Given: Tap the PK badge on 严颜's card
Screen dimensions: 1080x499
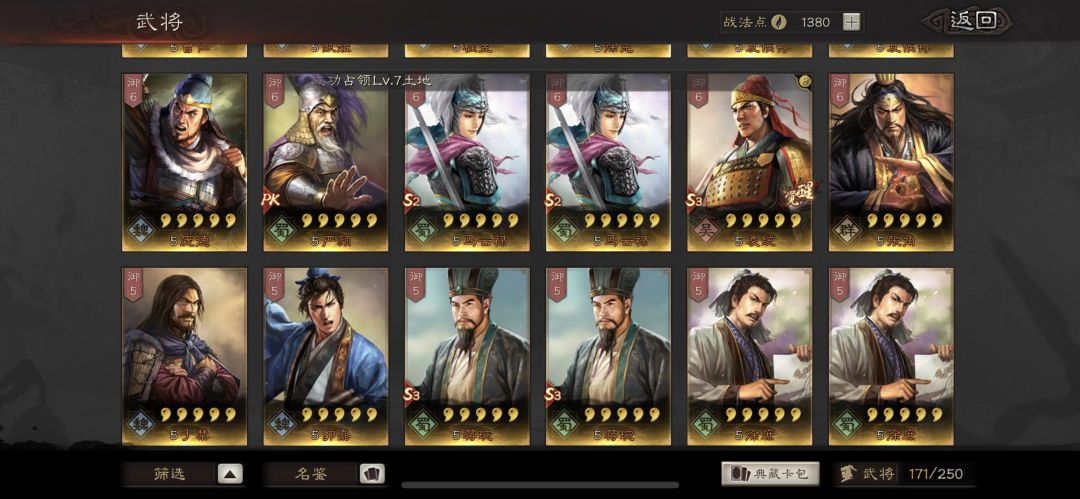Looking at the screenshot, I should (271, 201).
